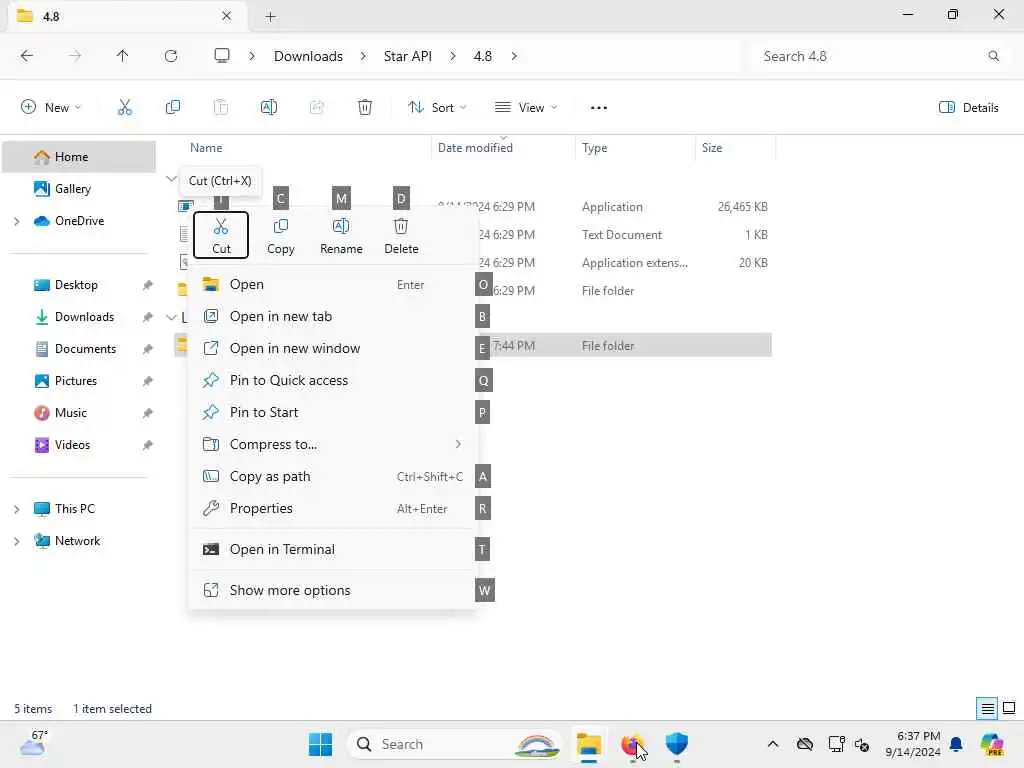This screenshot has height=768, width=1024.
Task: Expand the chevron after 4.8 breadcrumb
Action: coord(514,56)
